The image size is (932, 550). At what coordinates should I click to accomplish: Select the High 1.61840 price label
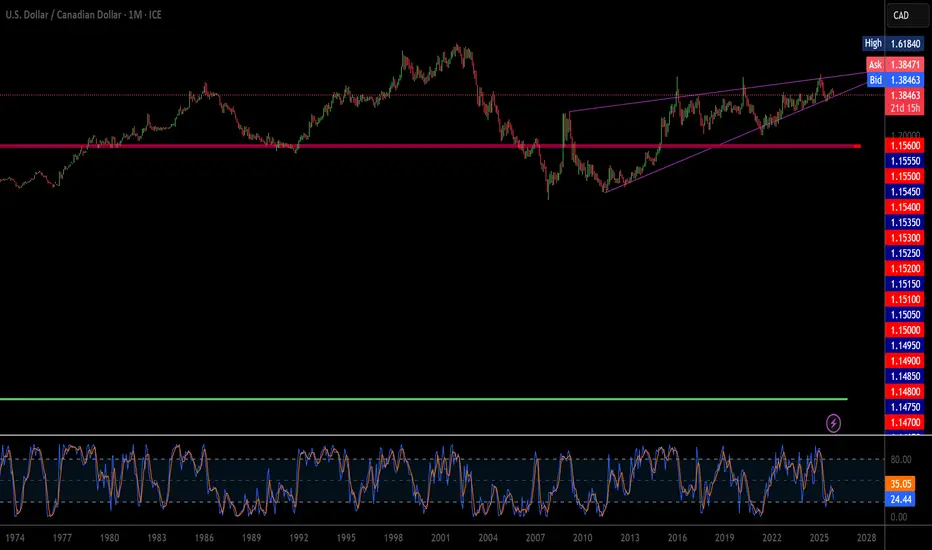coord(893,43)
